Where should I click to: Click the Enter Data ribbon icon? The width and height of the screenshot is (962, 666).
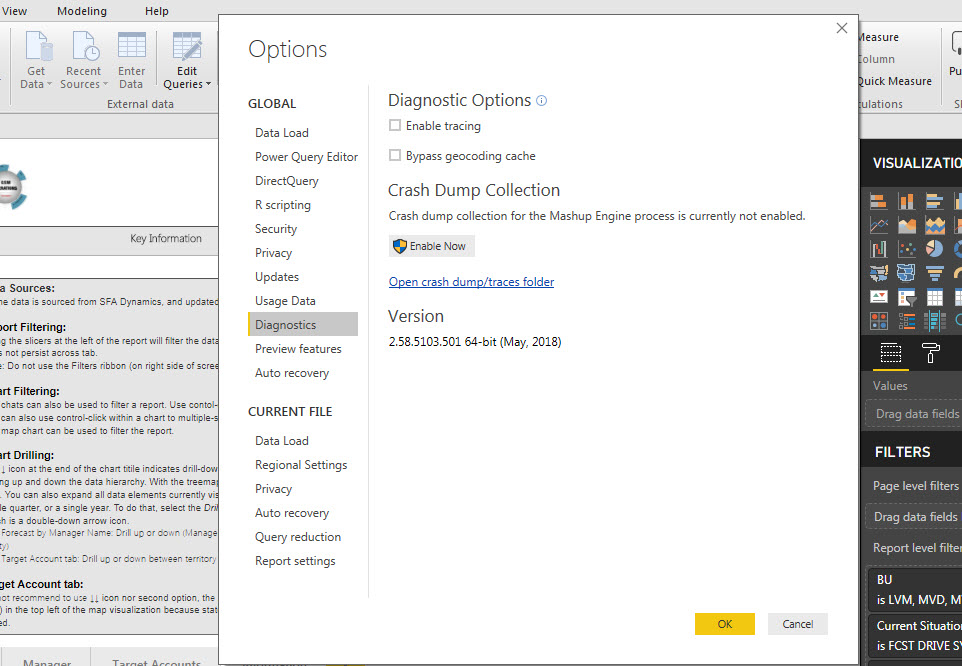[x=131, y=46]
